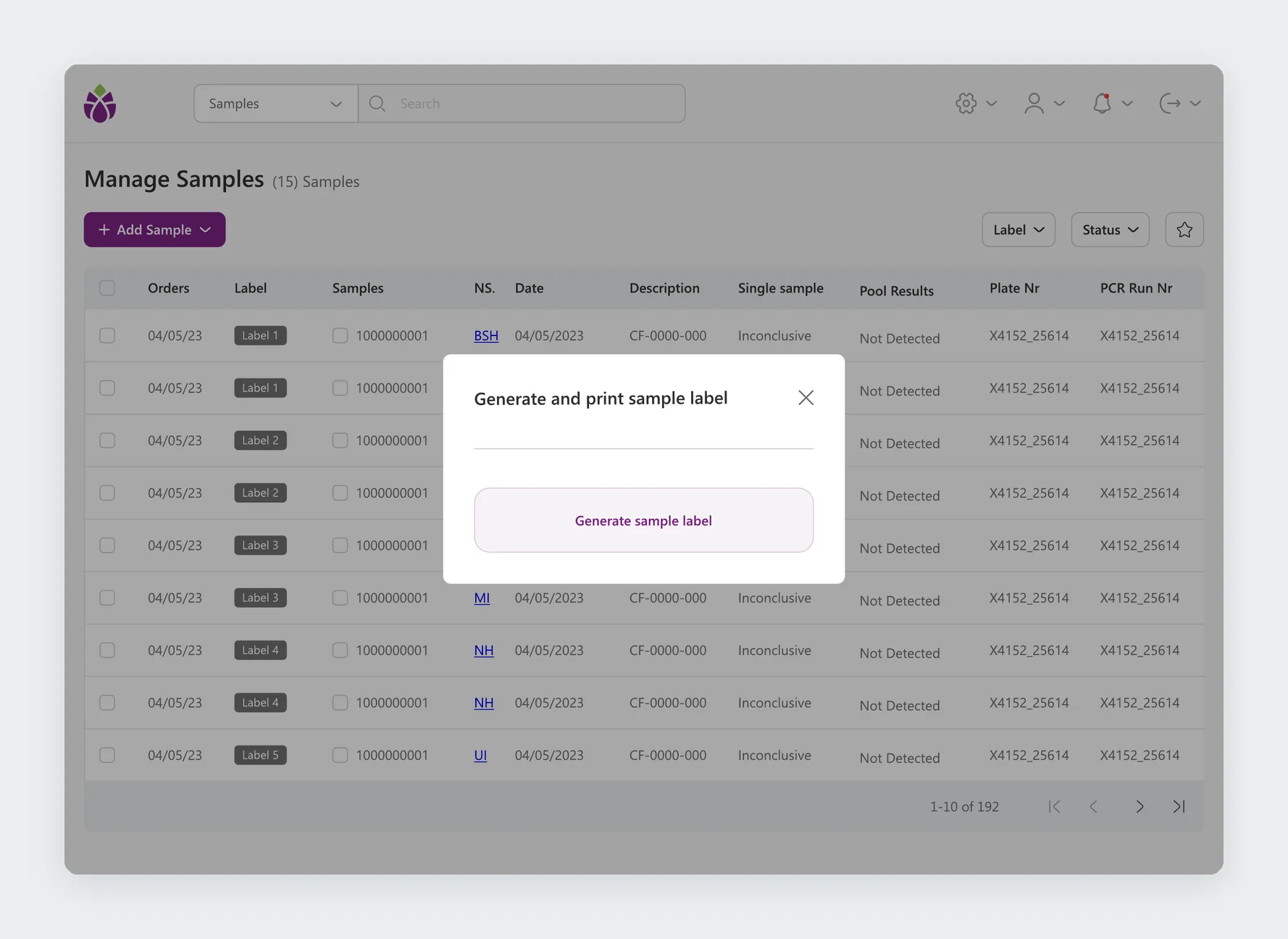
Task: Close the Generate label dialog
Action: [806, 398]
